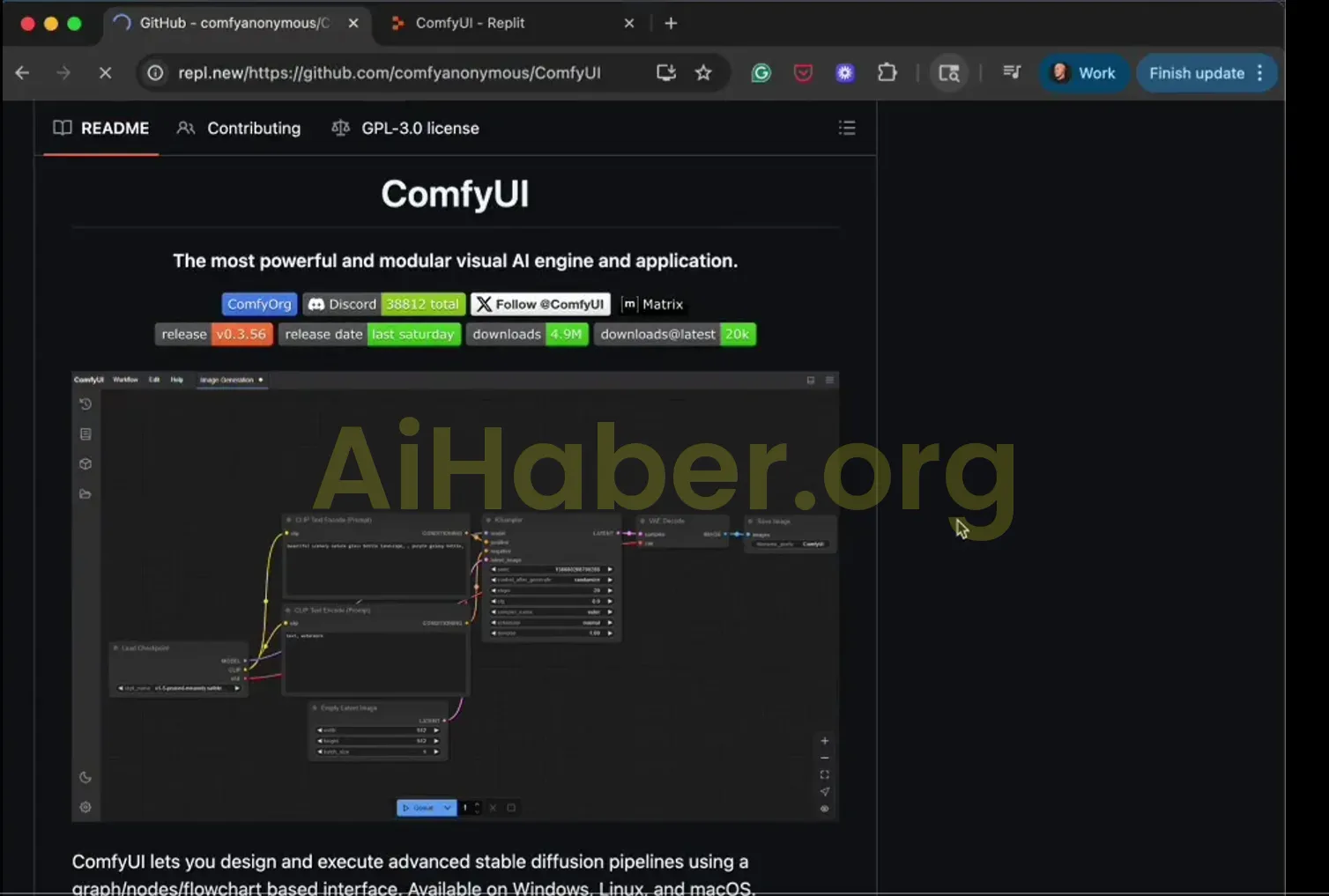
Task: Open the README outline list icon
Action: [x=847, y=128]
